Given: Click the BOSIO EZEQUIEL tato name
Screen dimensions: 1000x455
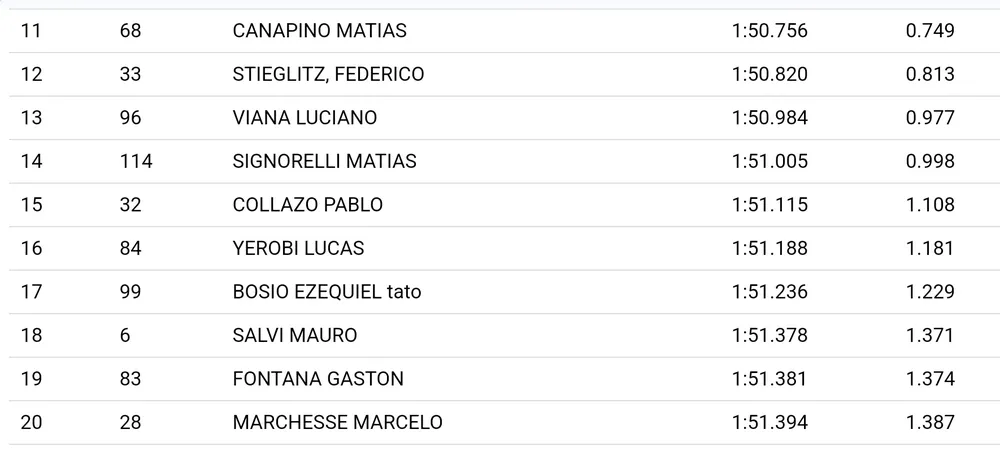Looking at the screenshot, I should (x=327, y=292).
